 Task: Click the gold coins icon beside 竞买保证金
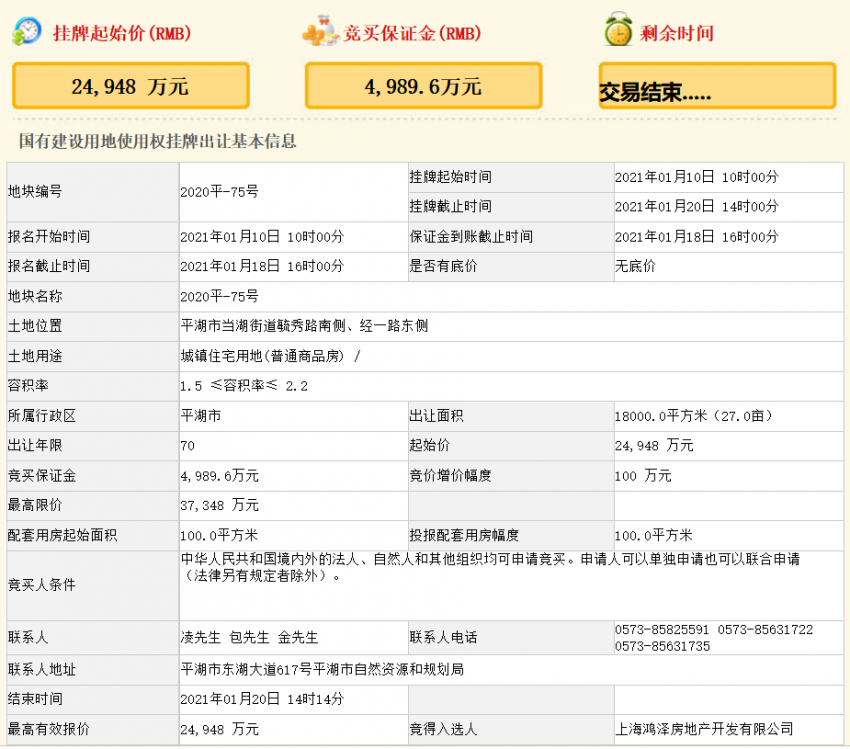pos(320,32)
